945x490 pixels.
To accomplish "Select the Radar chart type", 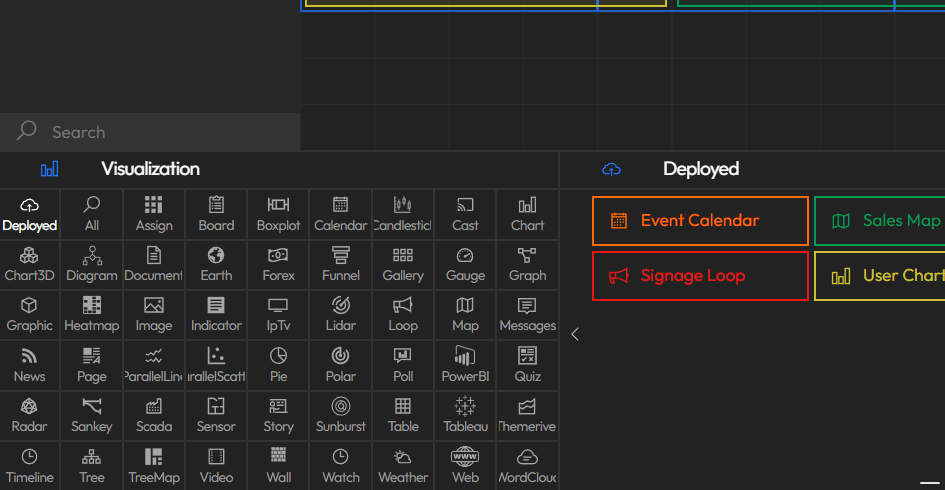I will (30, 416).
